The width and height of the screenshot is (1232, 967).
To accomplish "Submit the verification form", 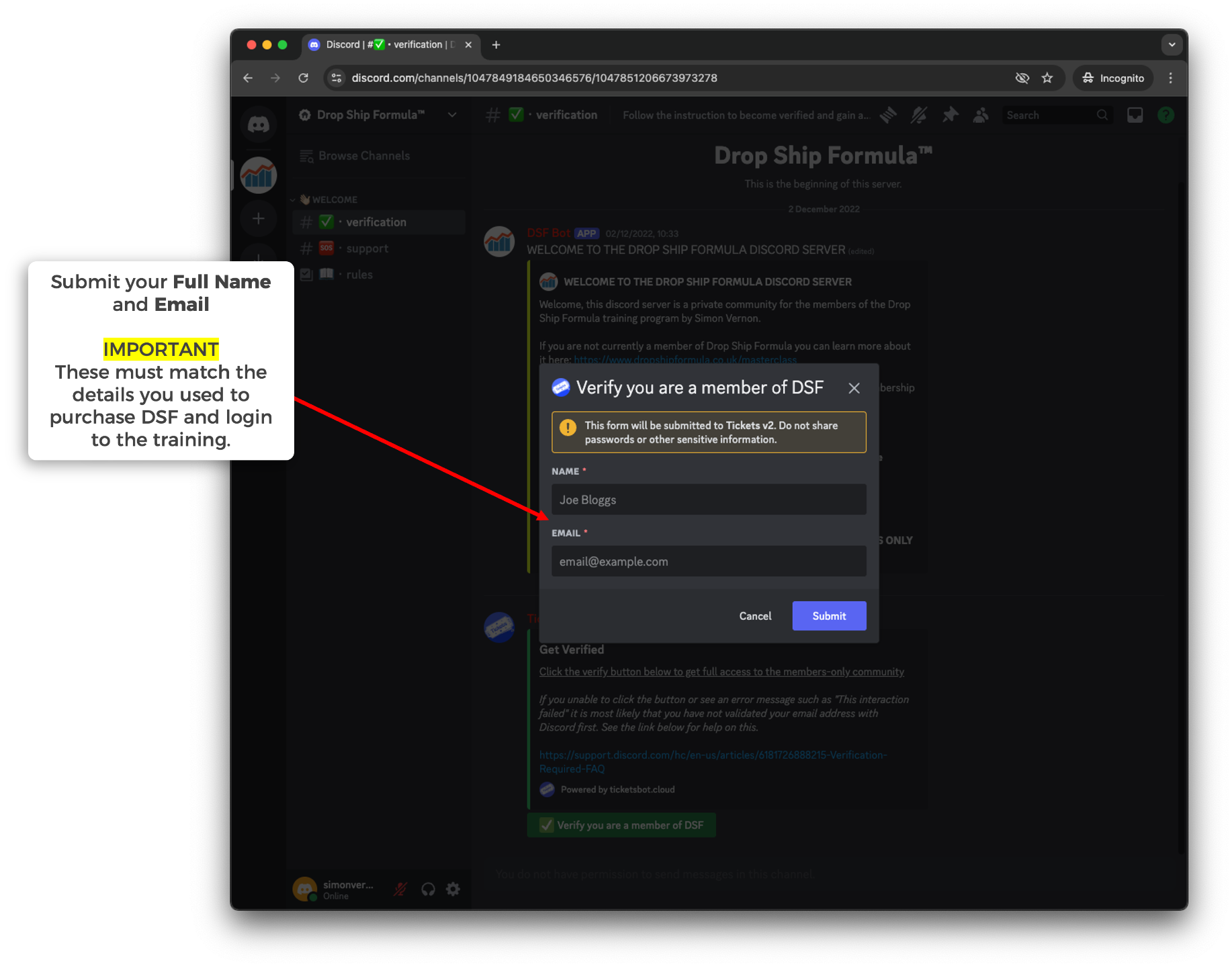I will click(x=829, y=616).
